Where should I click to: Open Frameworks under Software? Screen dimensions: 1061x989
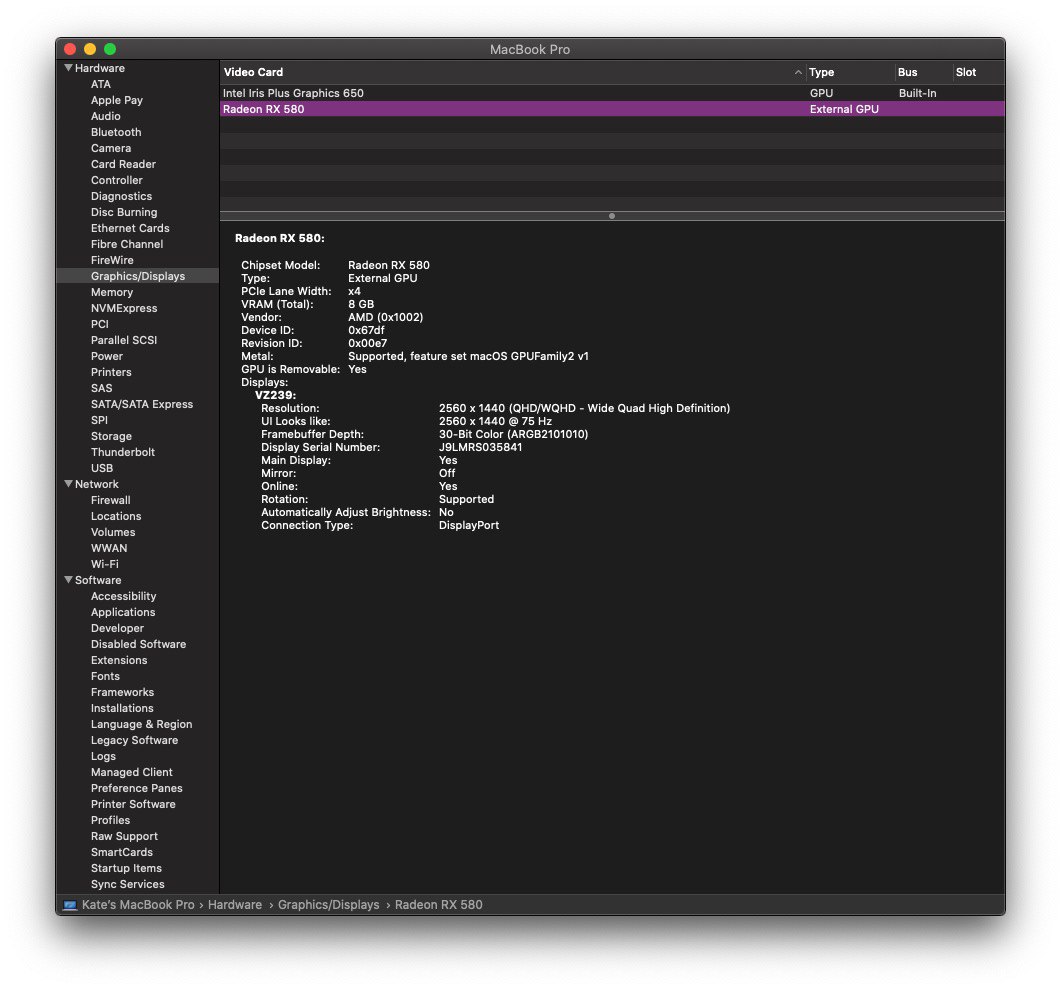[122, 693]
